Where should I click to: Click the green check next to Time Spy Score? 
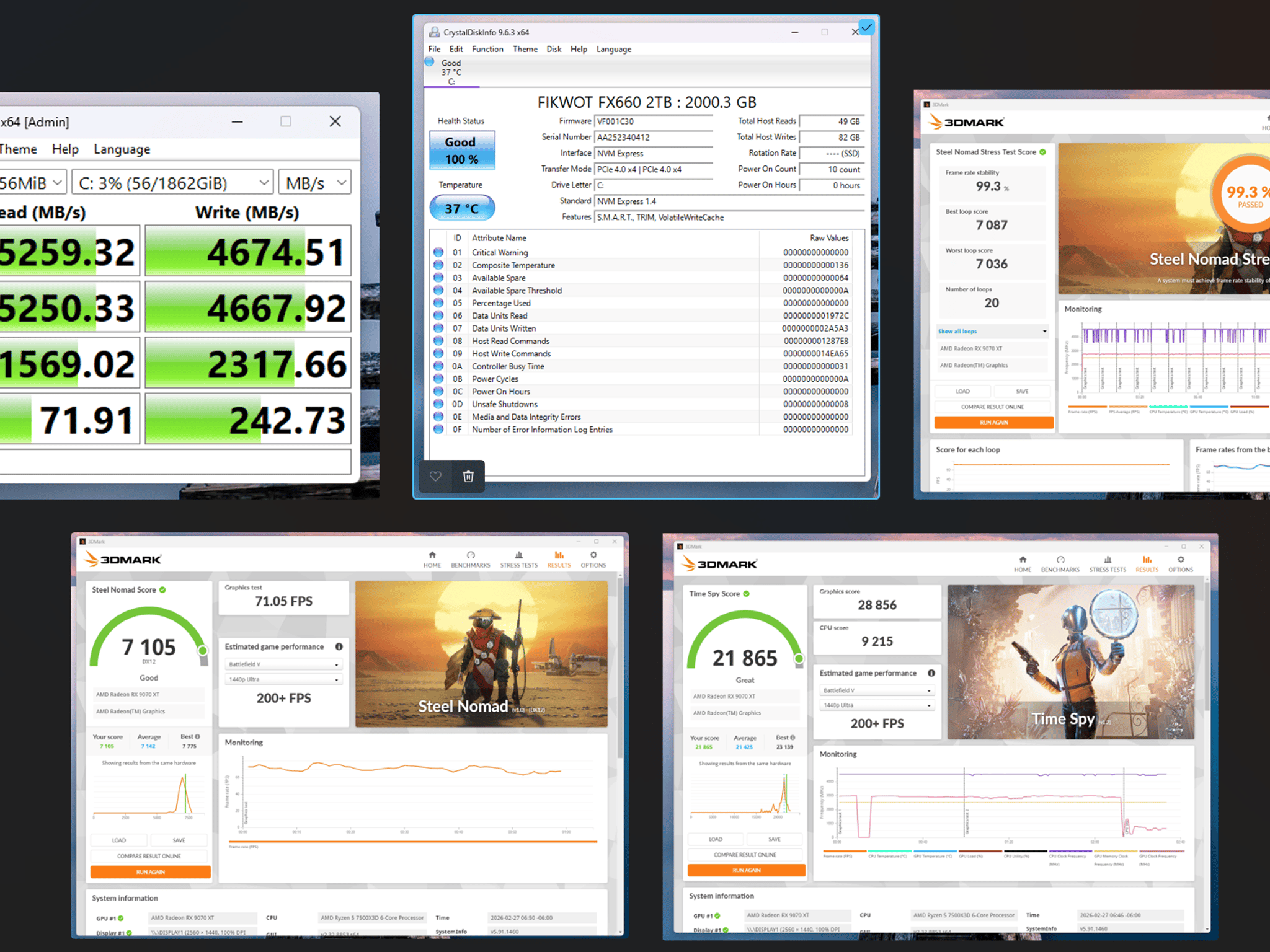click(747, 594)
